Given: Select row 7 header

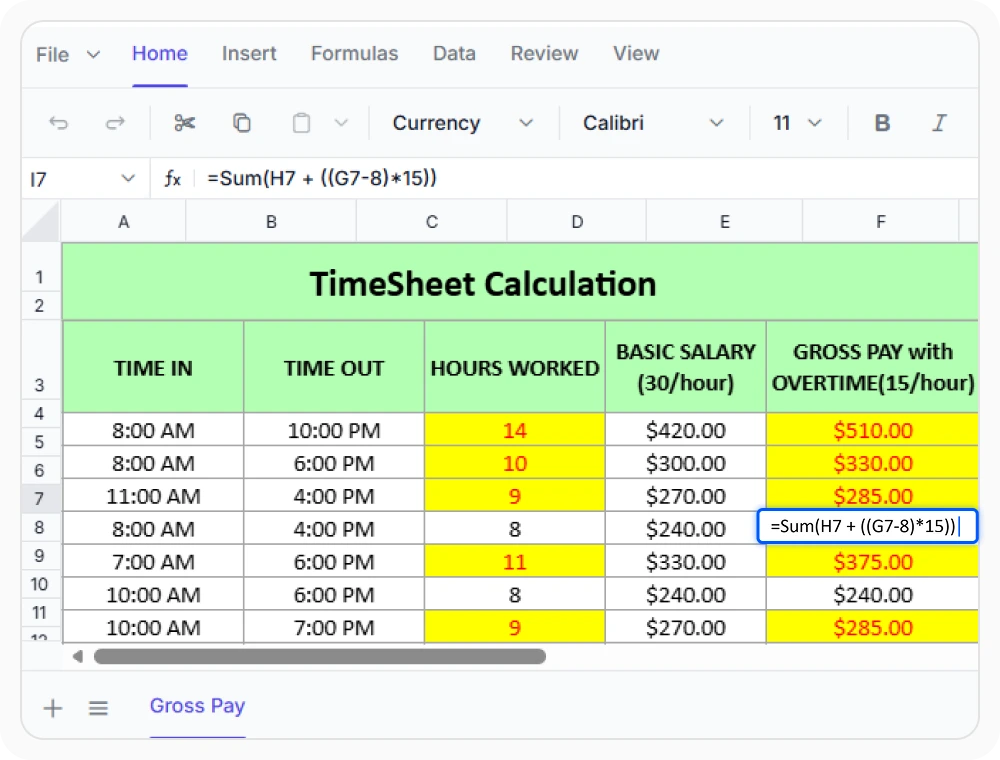Looking at the screenshot, I should coord(40,498).
